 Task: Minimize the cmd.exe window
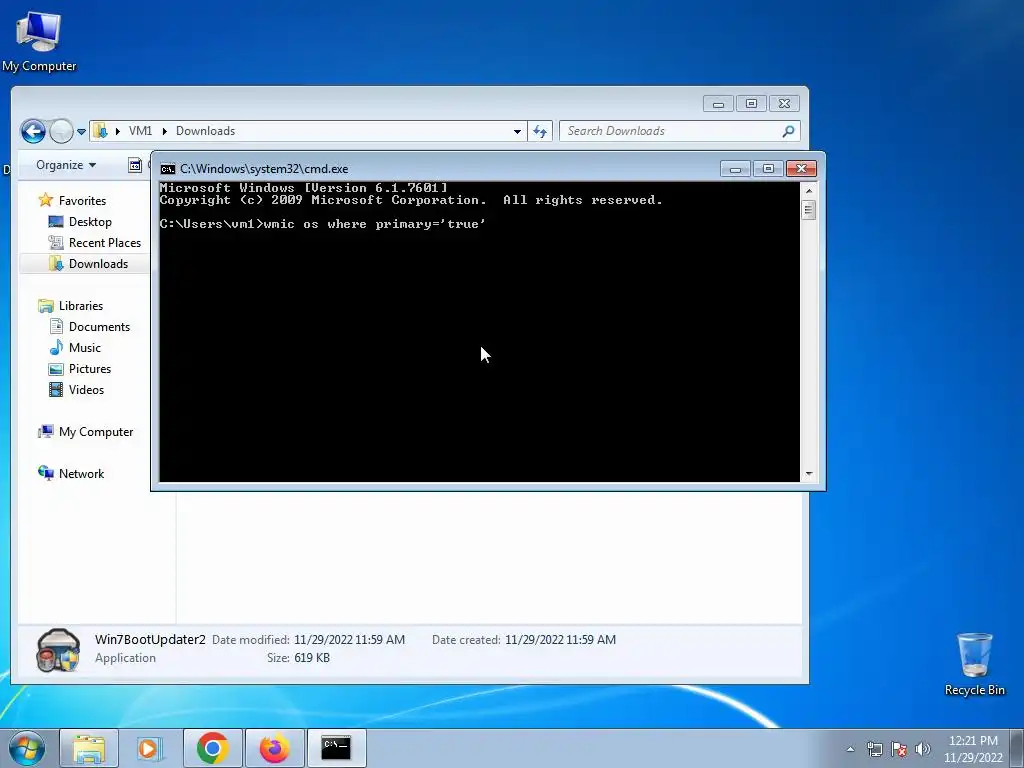[735, 169]
